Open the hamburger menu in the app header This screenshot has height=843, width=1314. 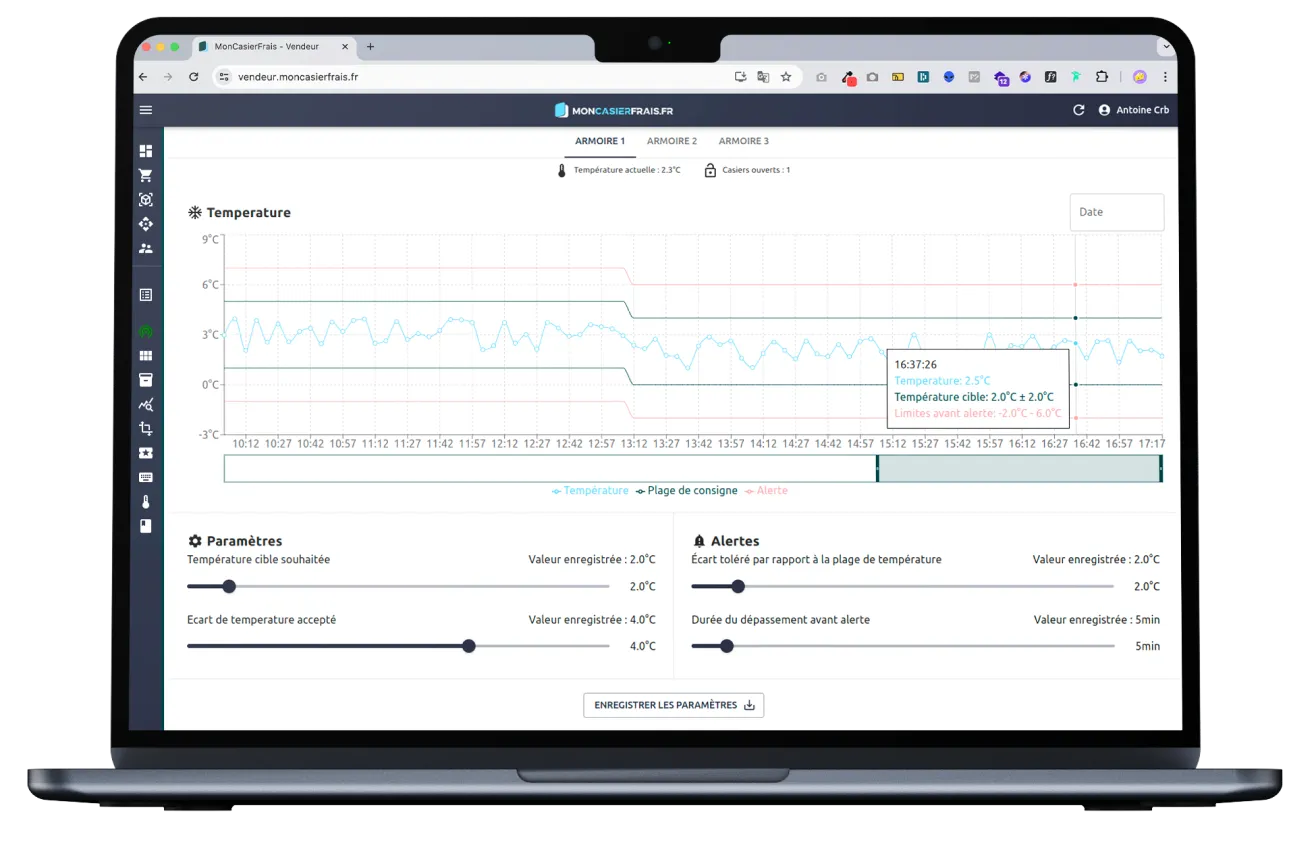146,110
